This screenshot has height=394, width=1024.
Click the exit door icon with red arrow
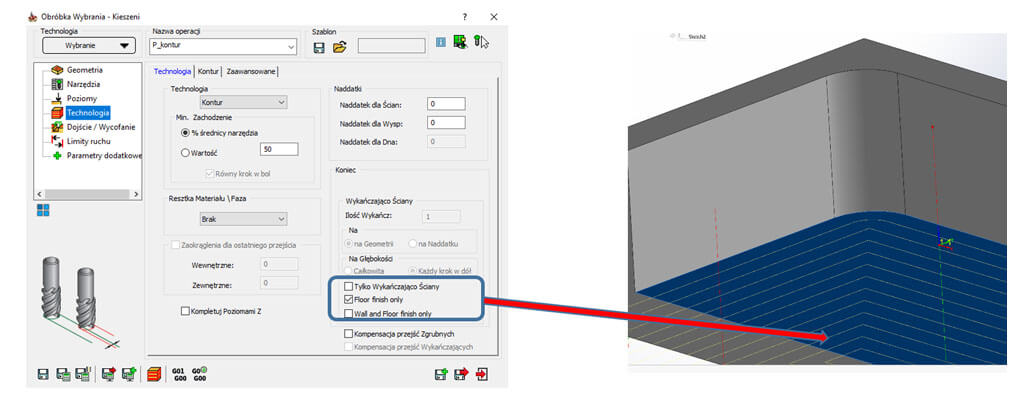(x=482, y=374)
